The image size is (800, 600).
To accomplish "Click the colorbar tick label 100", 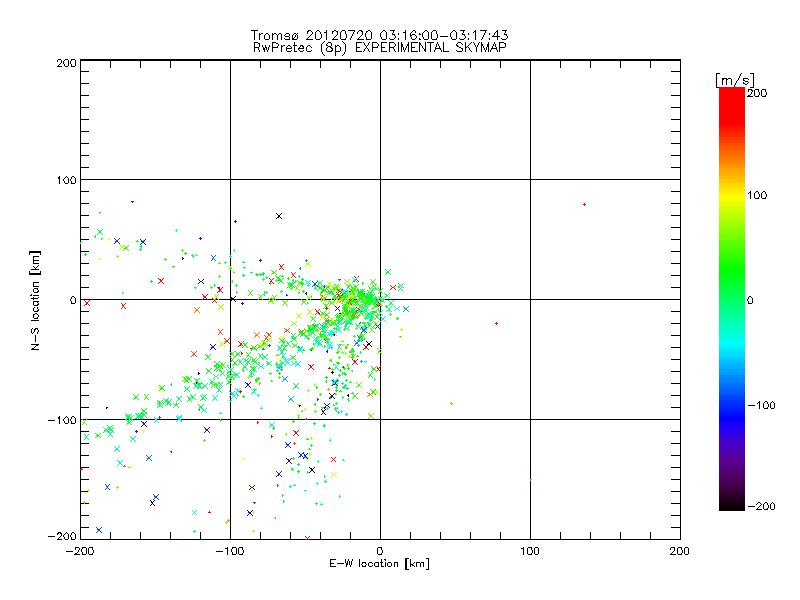I will 756,195.
